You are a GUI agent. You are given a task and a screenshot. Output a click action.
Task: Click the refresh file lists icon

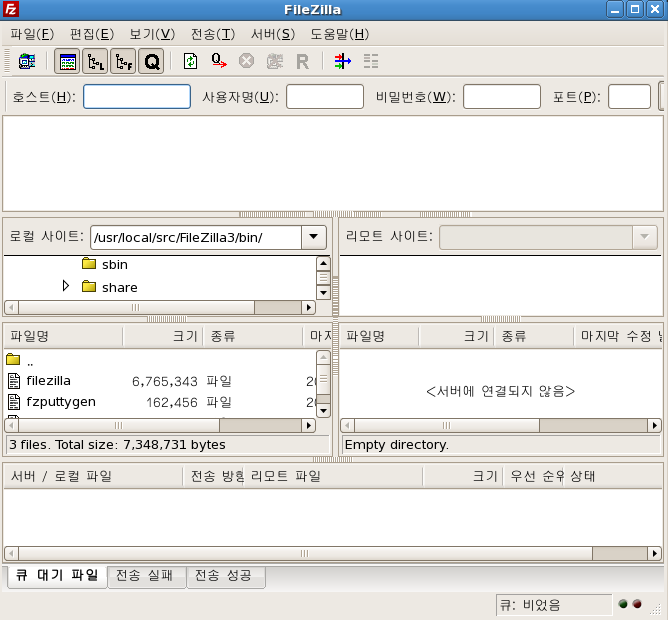coord(190,61)
